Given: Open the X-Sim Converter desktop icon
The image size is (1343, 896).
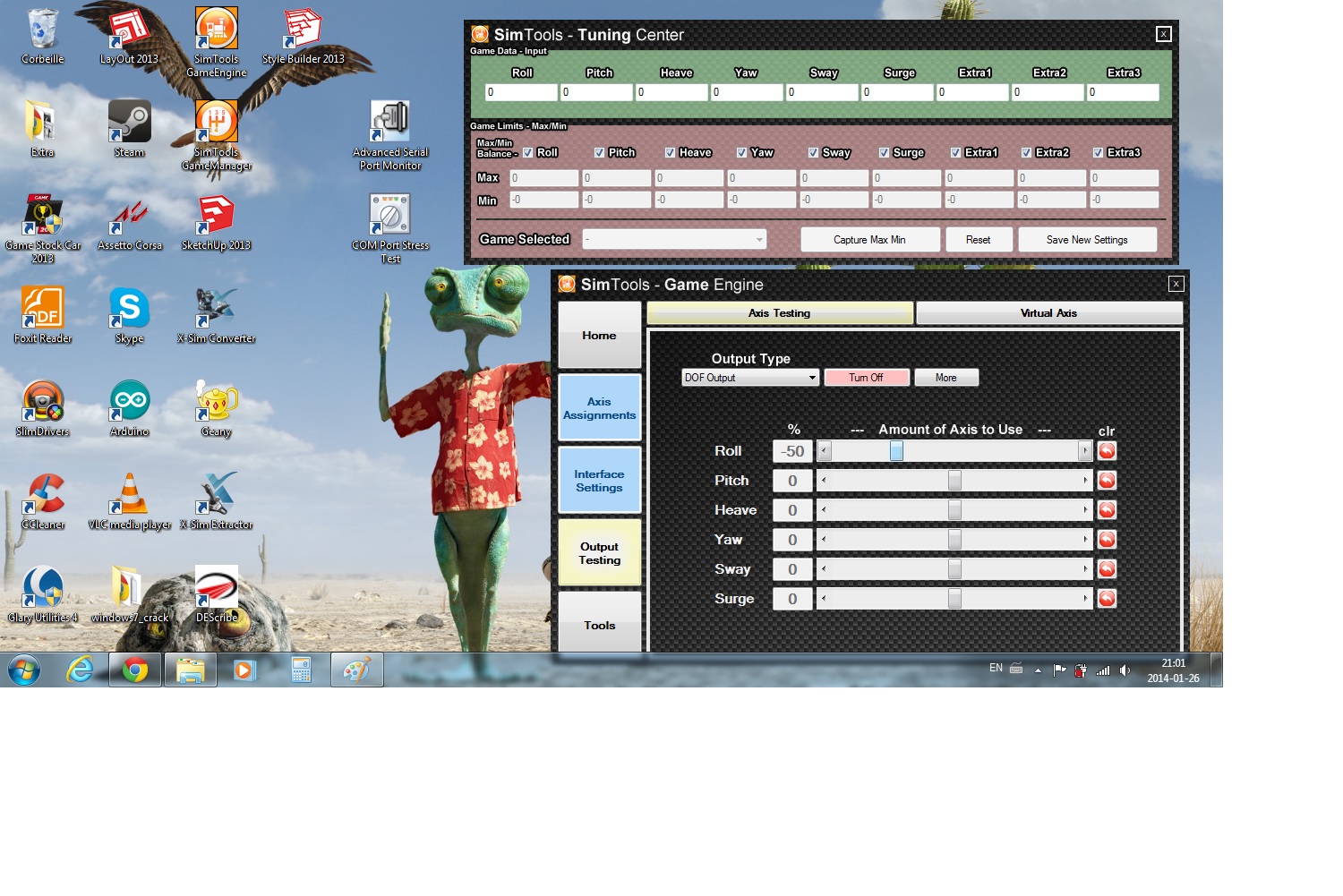Looking at the screenshot, I should coord(217,317).
